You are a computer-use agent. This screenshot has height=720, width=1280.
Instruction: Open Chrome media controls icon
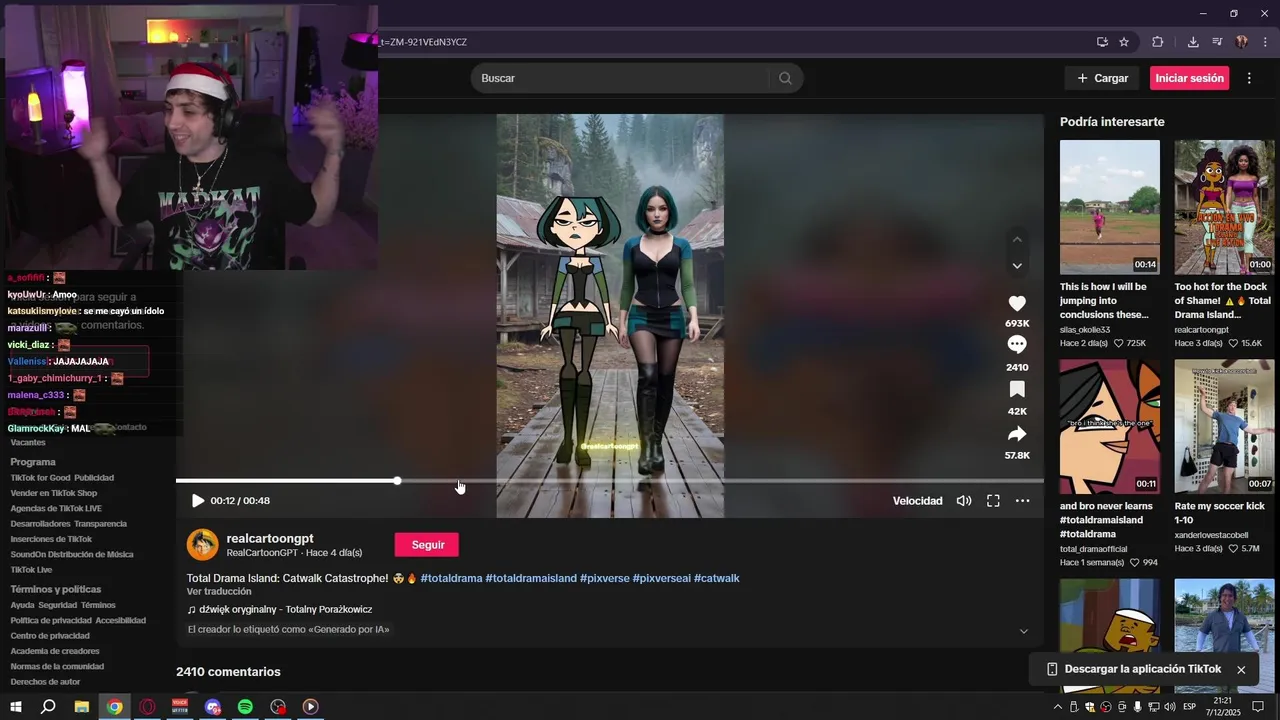tap(1217, 42)
